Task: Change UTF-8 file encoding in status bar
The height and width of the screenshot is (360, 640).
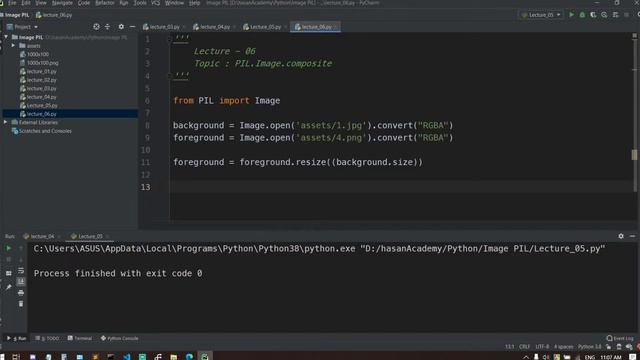Action: (542, 347)
